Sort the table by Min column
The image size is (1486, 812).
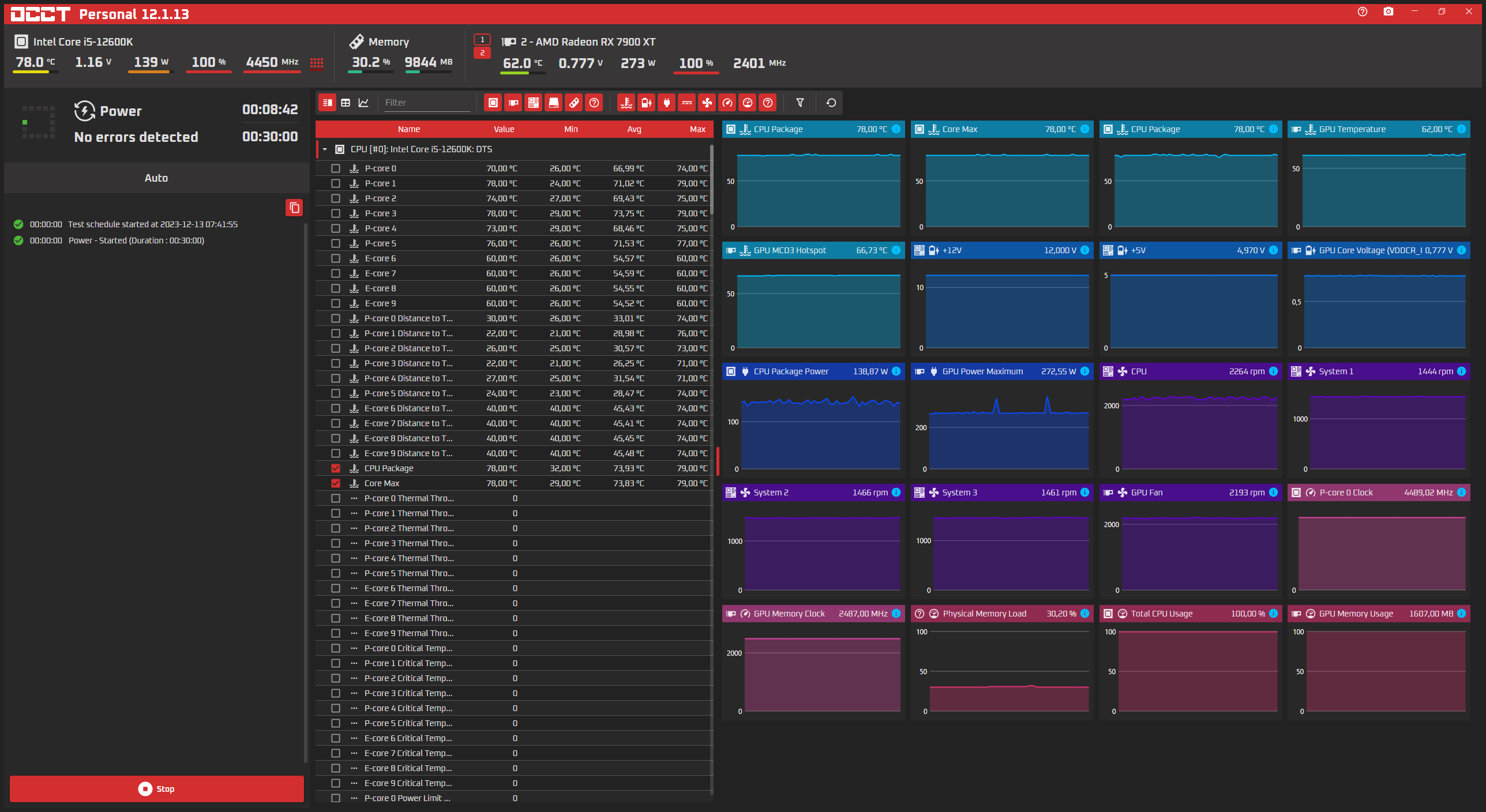click(x=571, y=129)
